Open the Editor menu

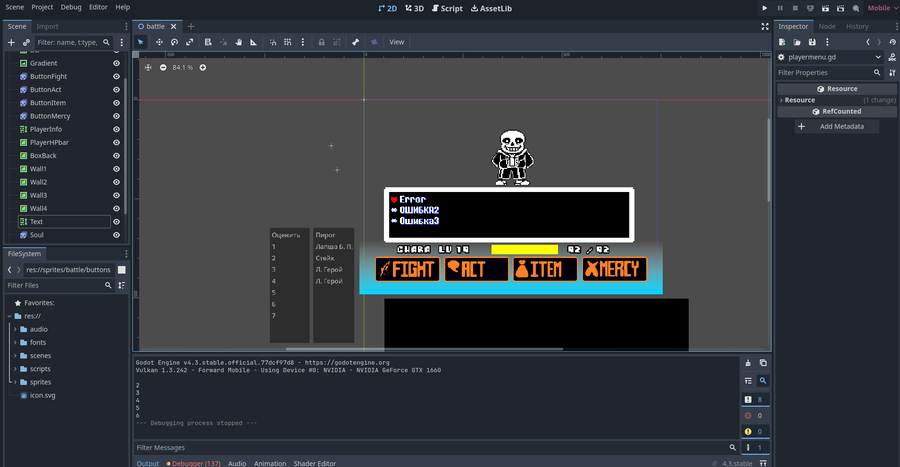[98, 7]
